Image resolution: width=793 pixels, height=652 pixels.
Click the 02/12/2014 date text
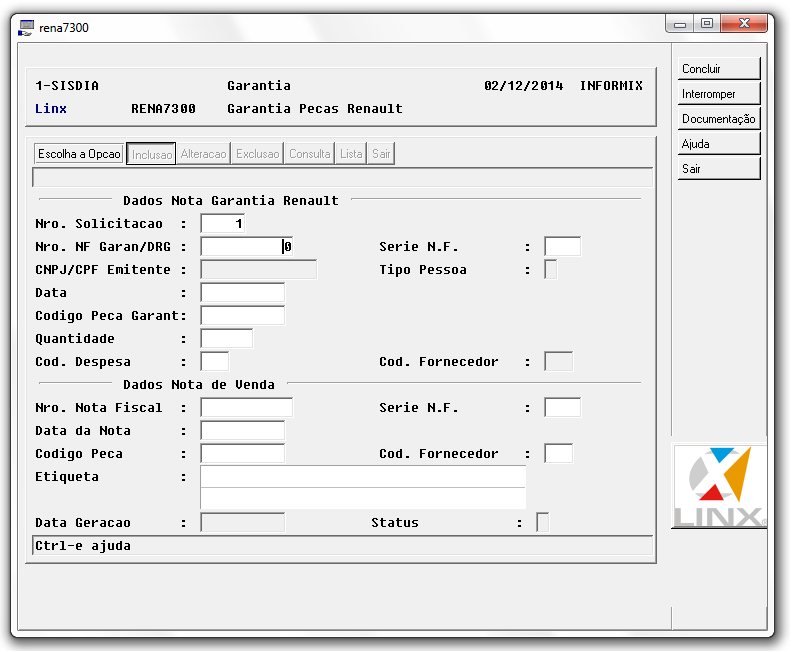click(523, 86)
